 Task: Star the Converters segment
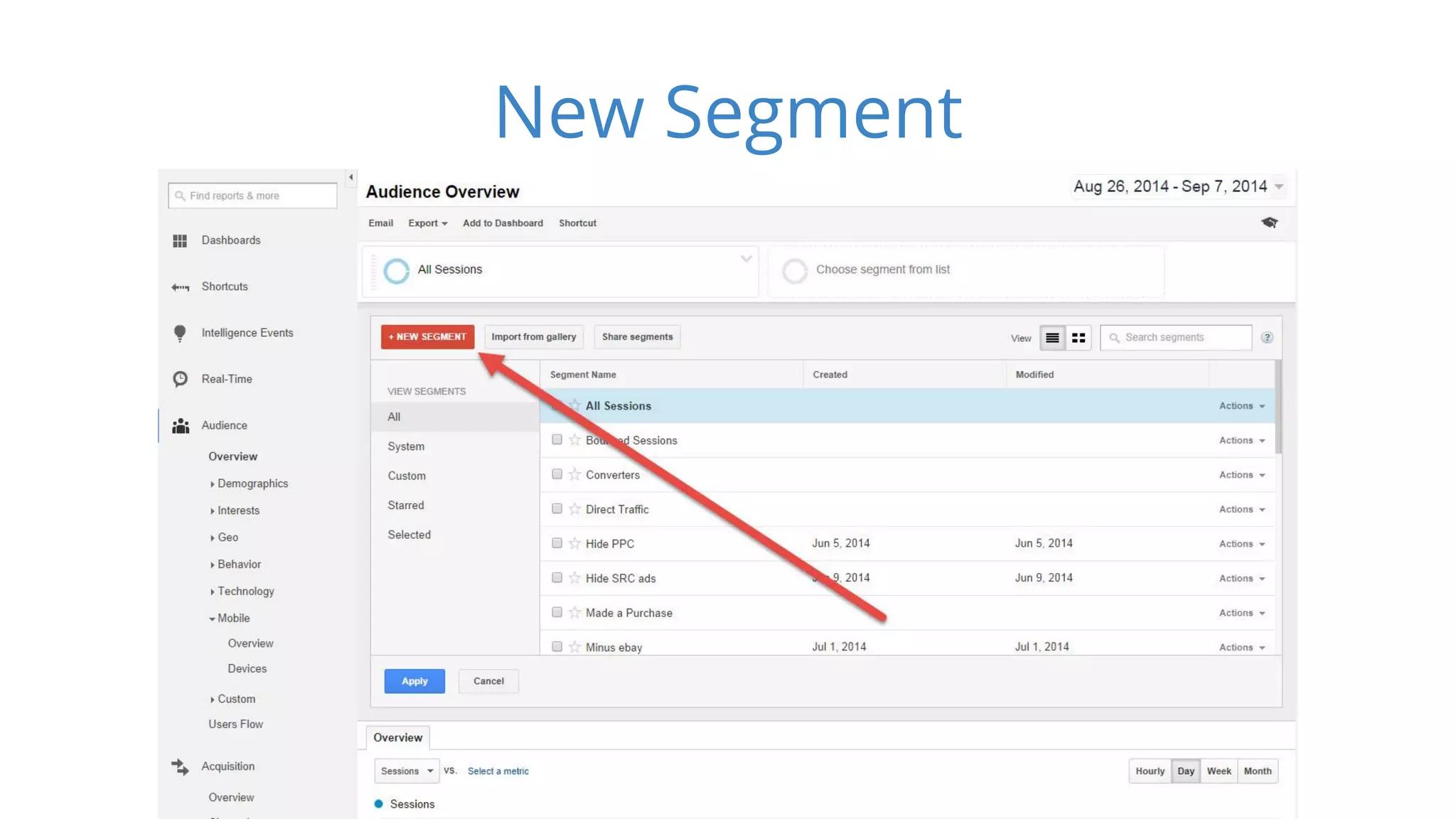tap(574, 474)
